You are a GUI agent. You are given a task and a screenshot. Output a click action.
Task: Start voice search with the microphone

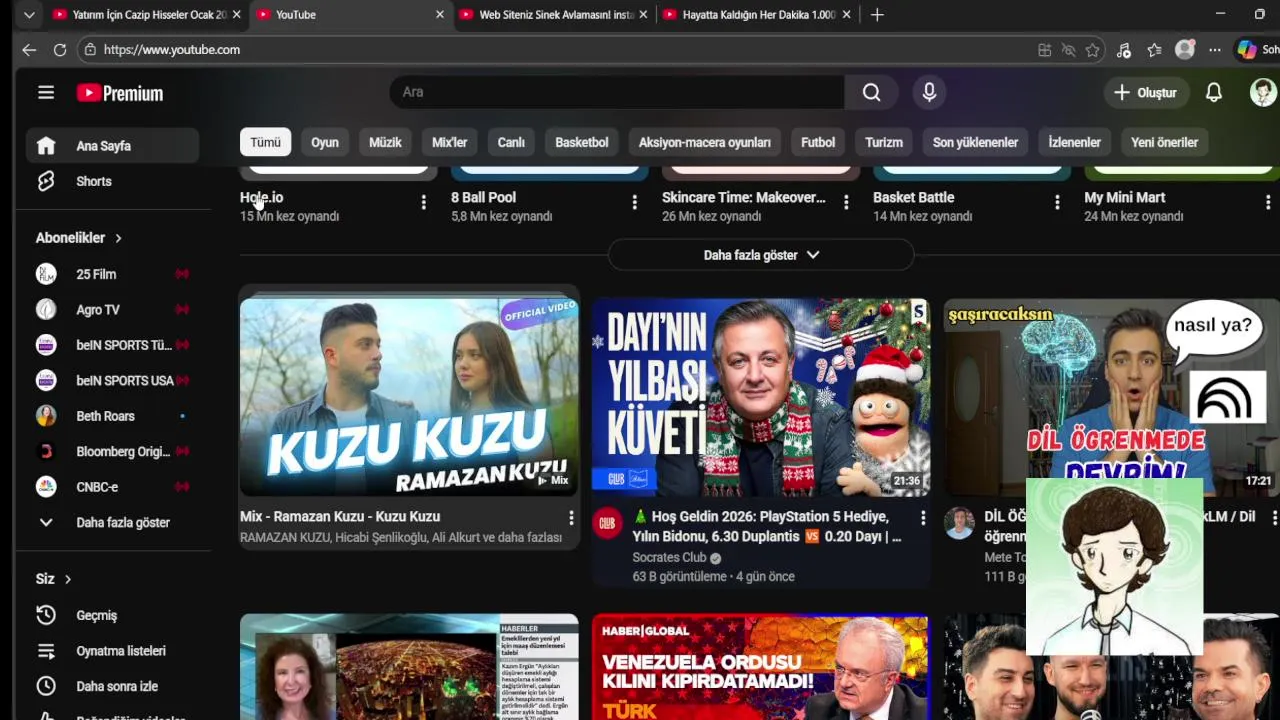(x=929, y=92)
